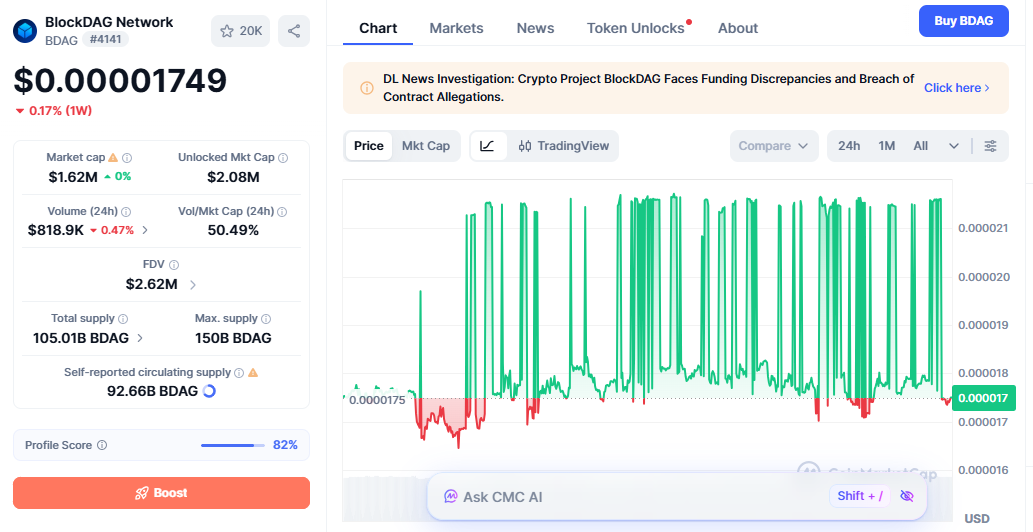
Task: Open the Token Unlocks tab
Action: 636,28
